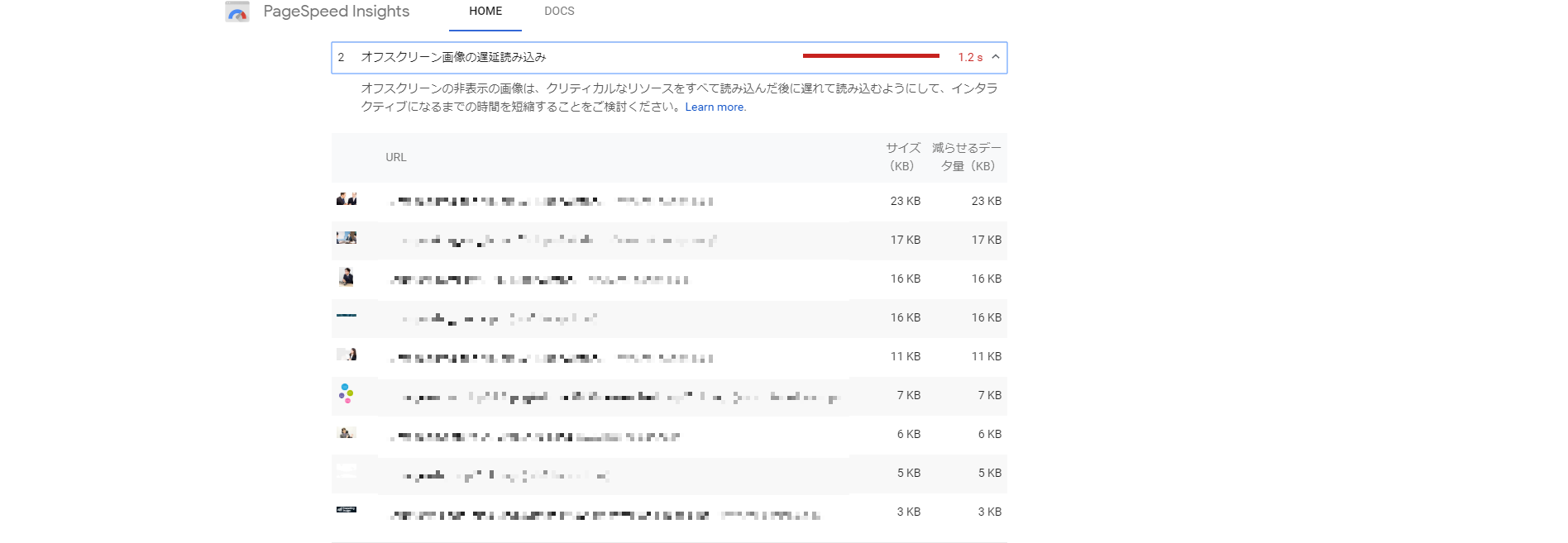Select the colorful dots thumbnail icon
1568x543 pixels.
[347, 393]
